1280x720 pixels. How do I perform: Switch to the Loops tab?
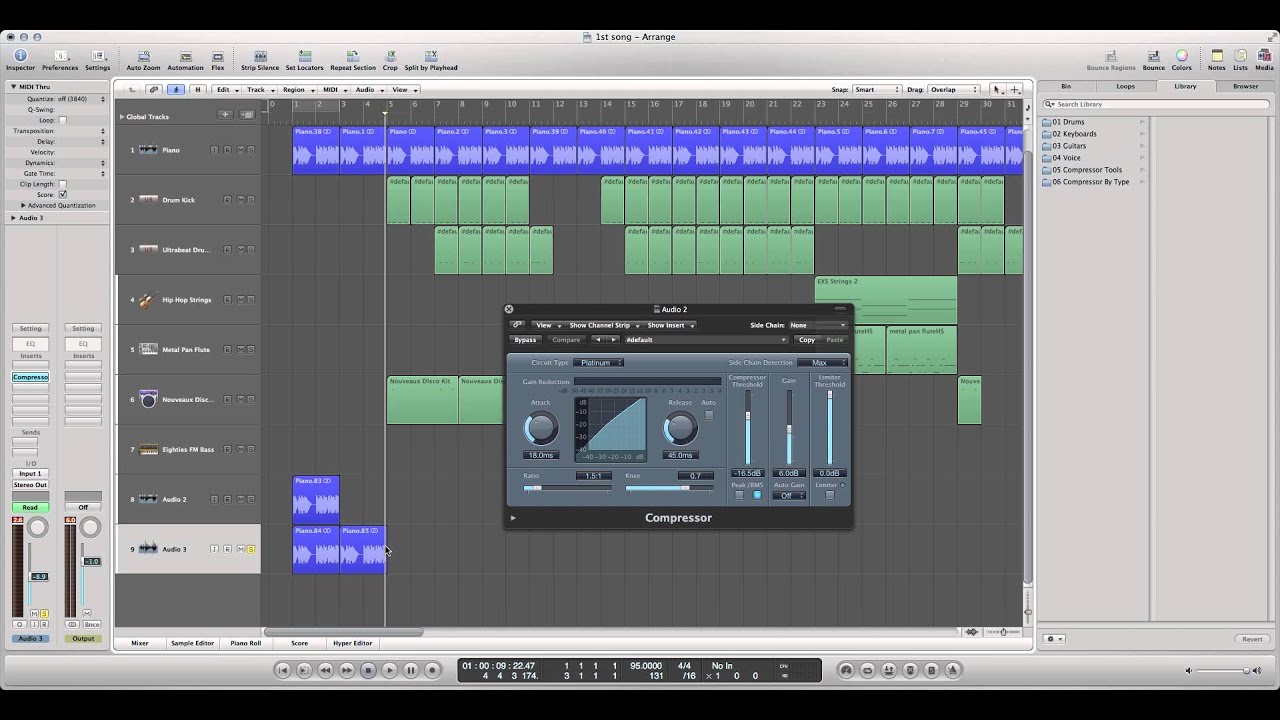1126,86
